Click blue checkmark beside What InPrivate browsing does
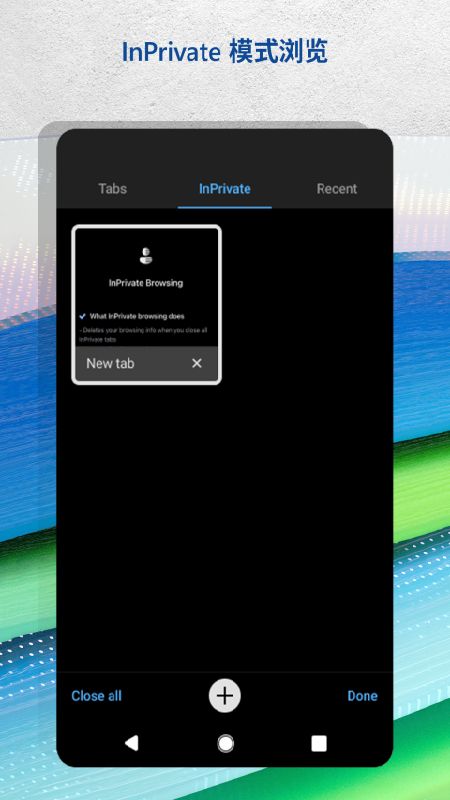Screen dimensions: 450x800 point(83,316)
